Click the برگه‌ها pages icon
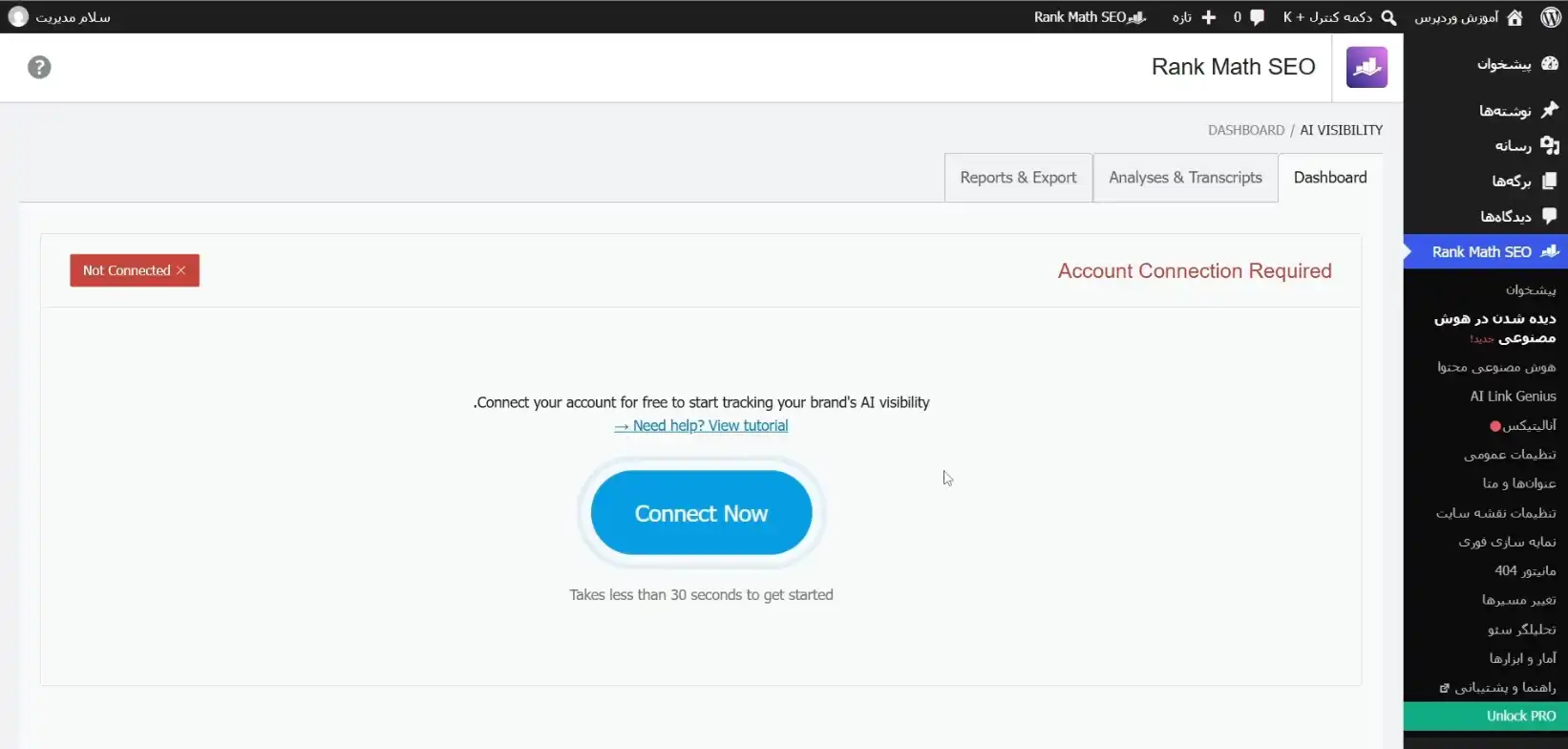The height and width of the screenshot is (749, 1568). point(1549,181)
